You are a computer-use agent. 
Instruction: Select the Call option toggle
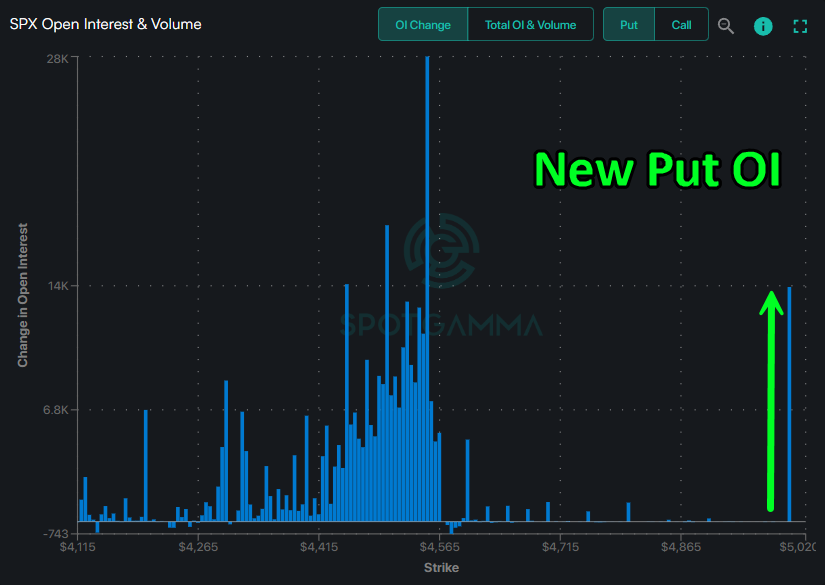point(681,25)
